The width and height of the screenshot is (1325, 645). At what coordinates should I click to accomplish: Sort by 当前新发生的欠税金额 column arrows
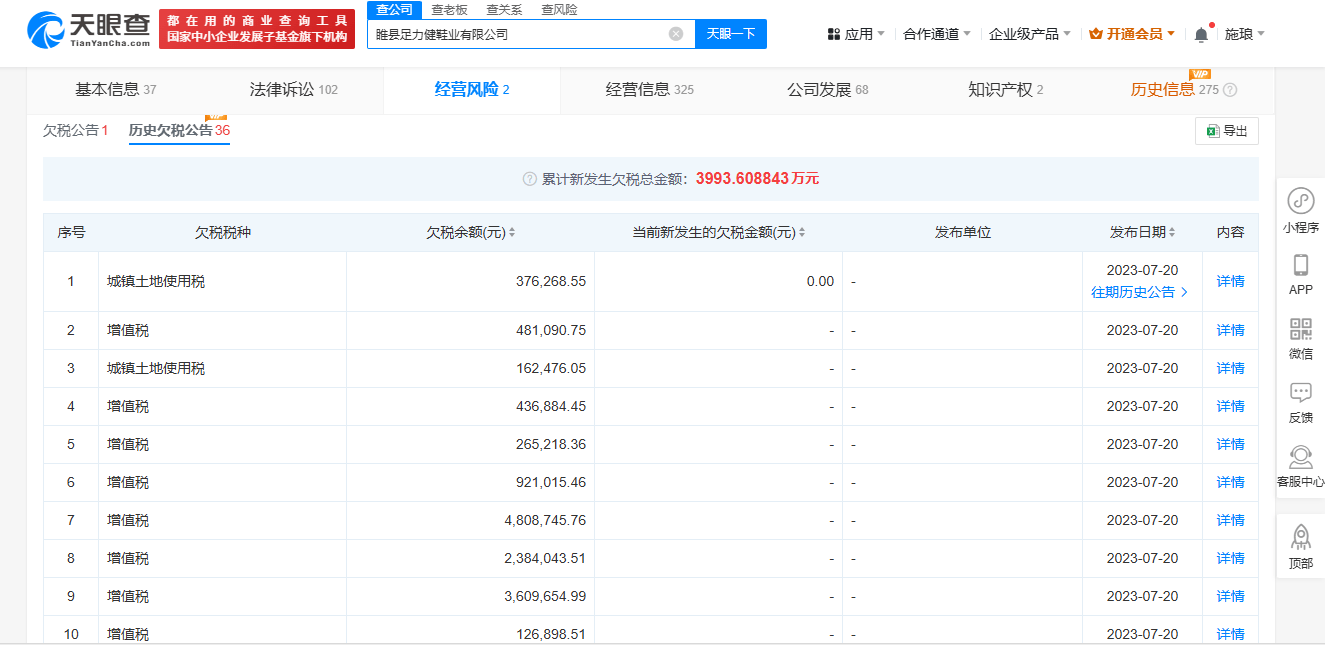pyautogui.click(x=802, y=232)
